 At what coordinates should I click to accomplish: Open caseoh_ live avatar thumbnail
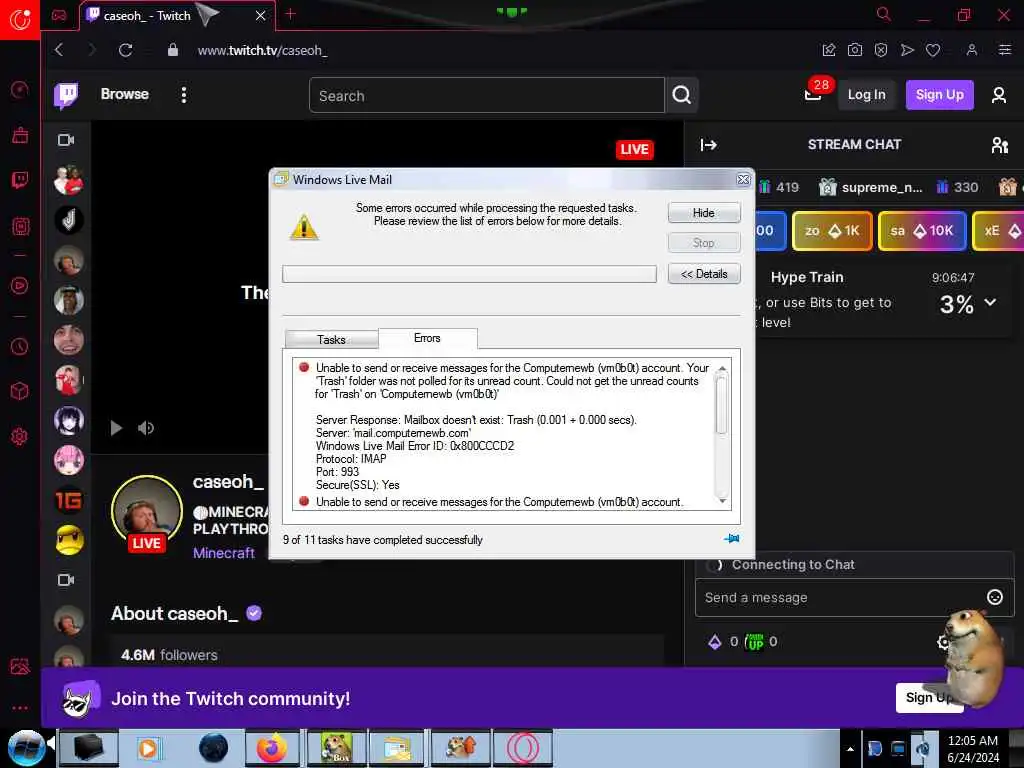click(147, 513)
